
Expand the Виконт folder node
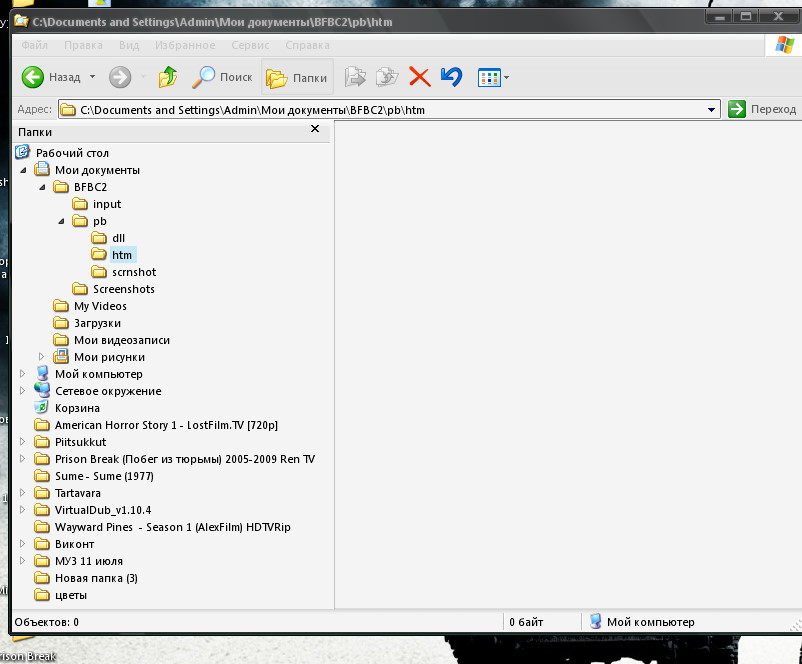pyautogui.click(x=23, y=543)
